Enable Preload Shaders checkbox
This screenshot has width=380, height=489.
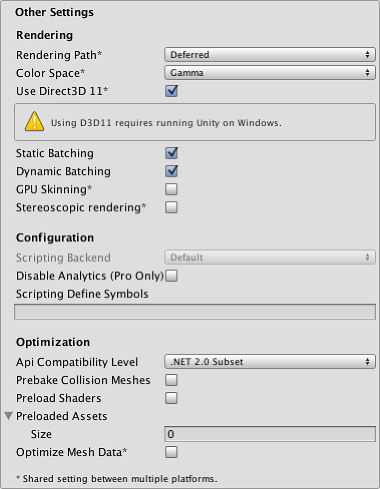(171, 398)
